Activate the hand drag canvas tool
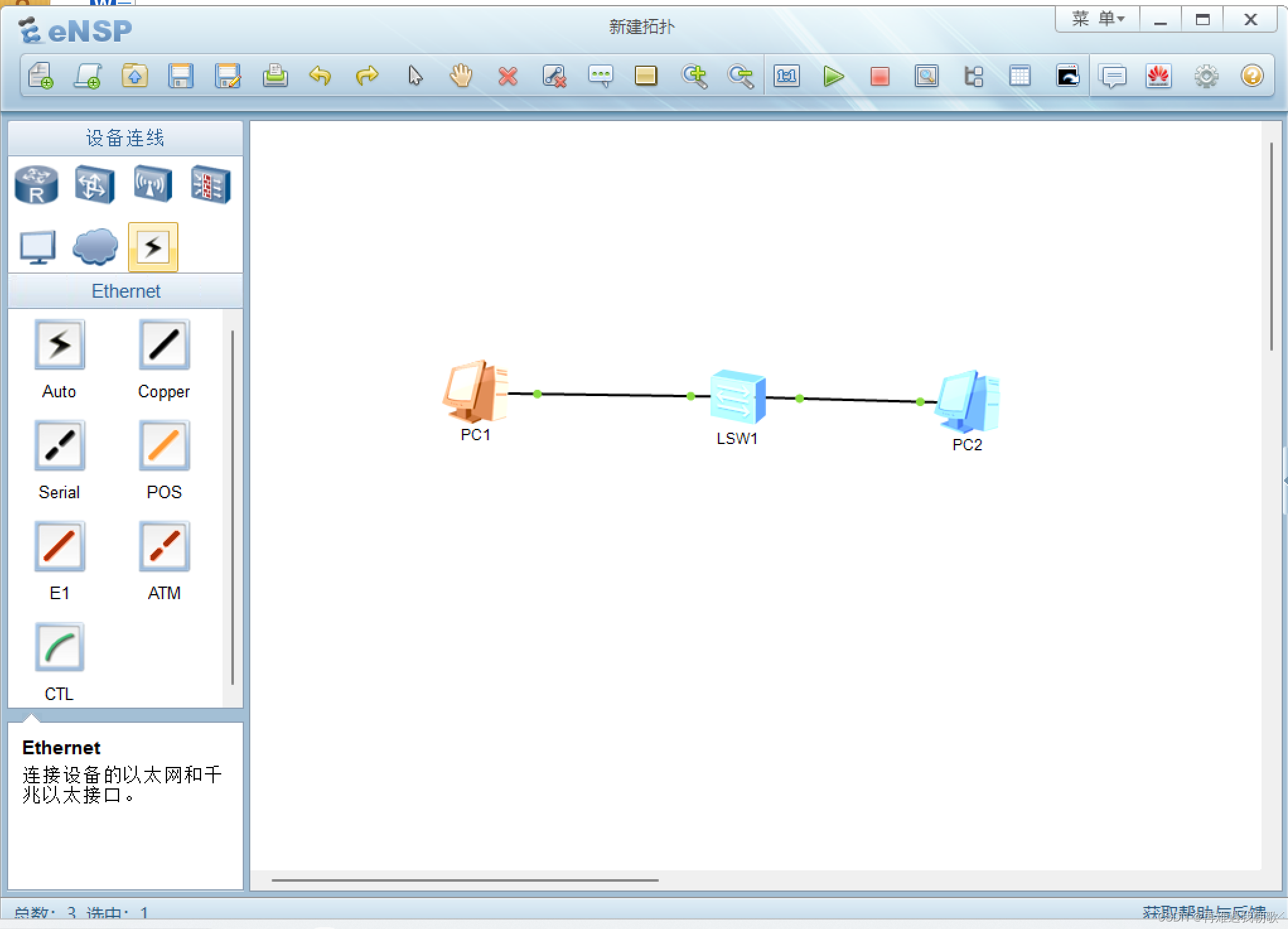This screenshot has width=1288, height=929. coord(461,76)
